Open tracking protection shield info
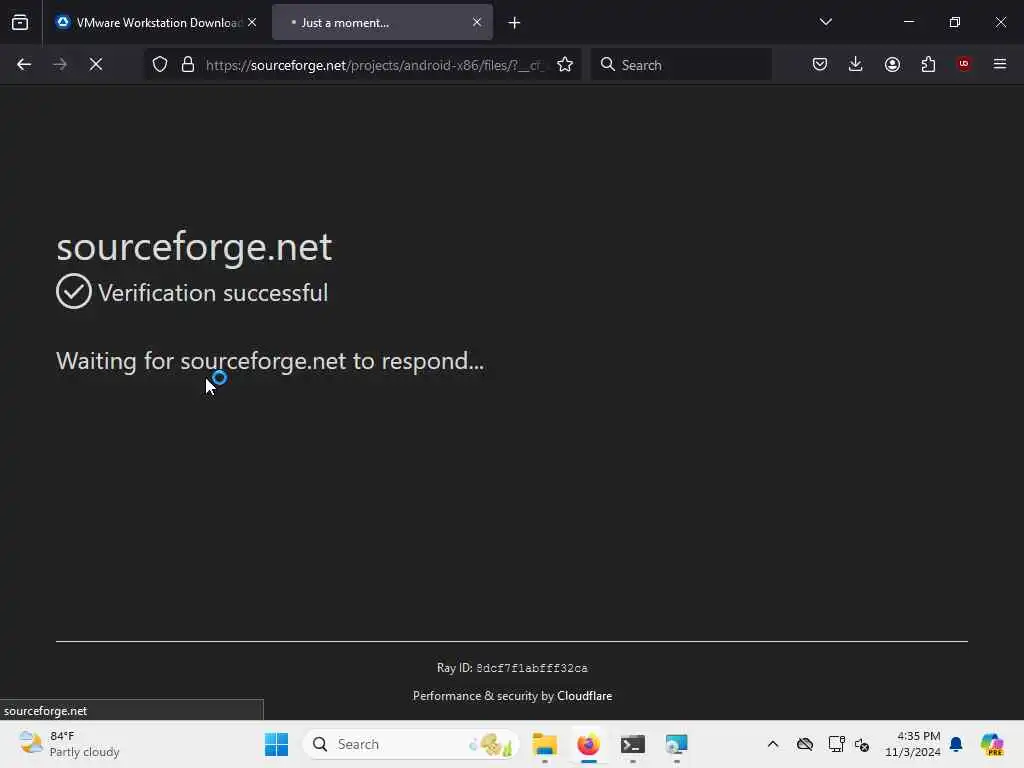1024x768 pixels. click(160, 65)
